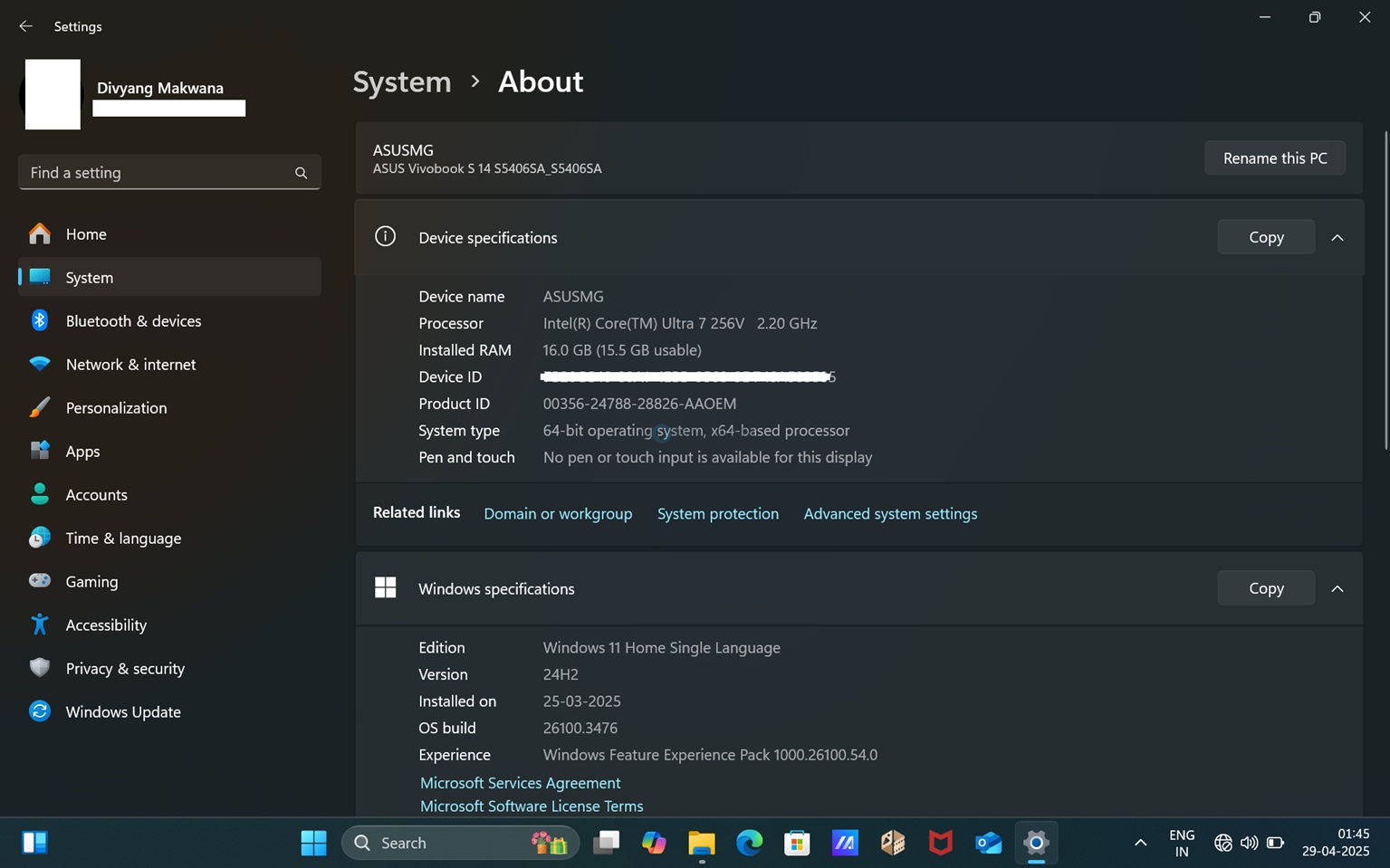Open Home settings page
Screen dimensions: 1390x868
pos(169,234)
